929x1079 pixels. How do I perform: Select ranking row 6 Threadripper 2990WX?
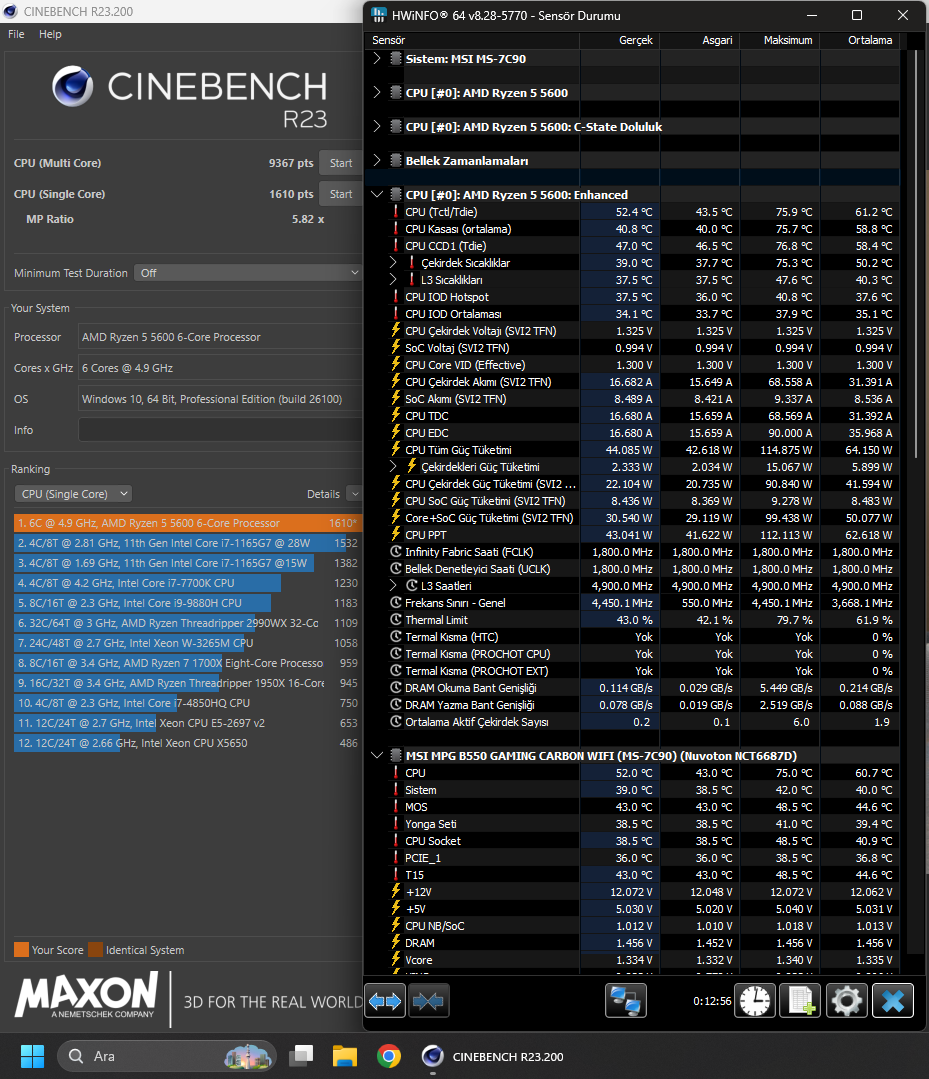click(x=187, y=623)
